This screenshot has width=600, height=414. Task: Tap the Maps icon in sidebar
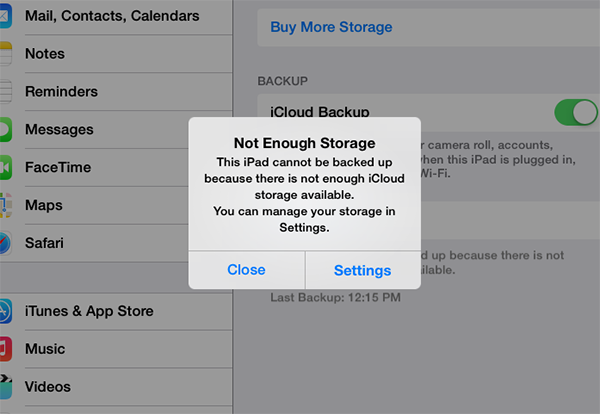click(x=5, y=206)
